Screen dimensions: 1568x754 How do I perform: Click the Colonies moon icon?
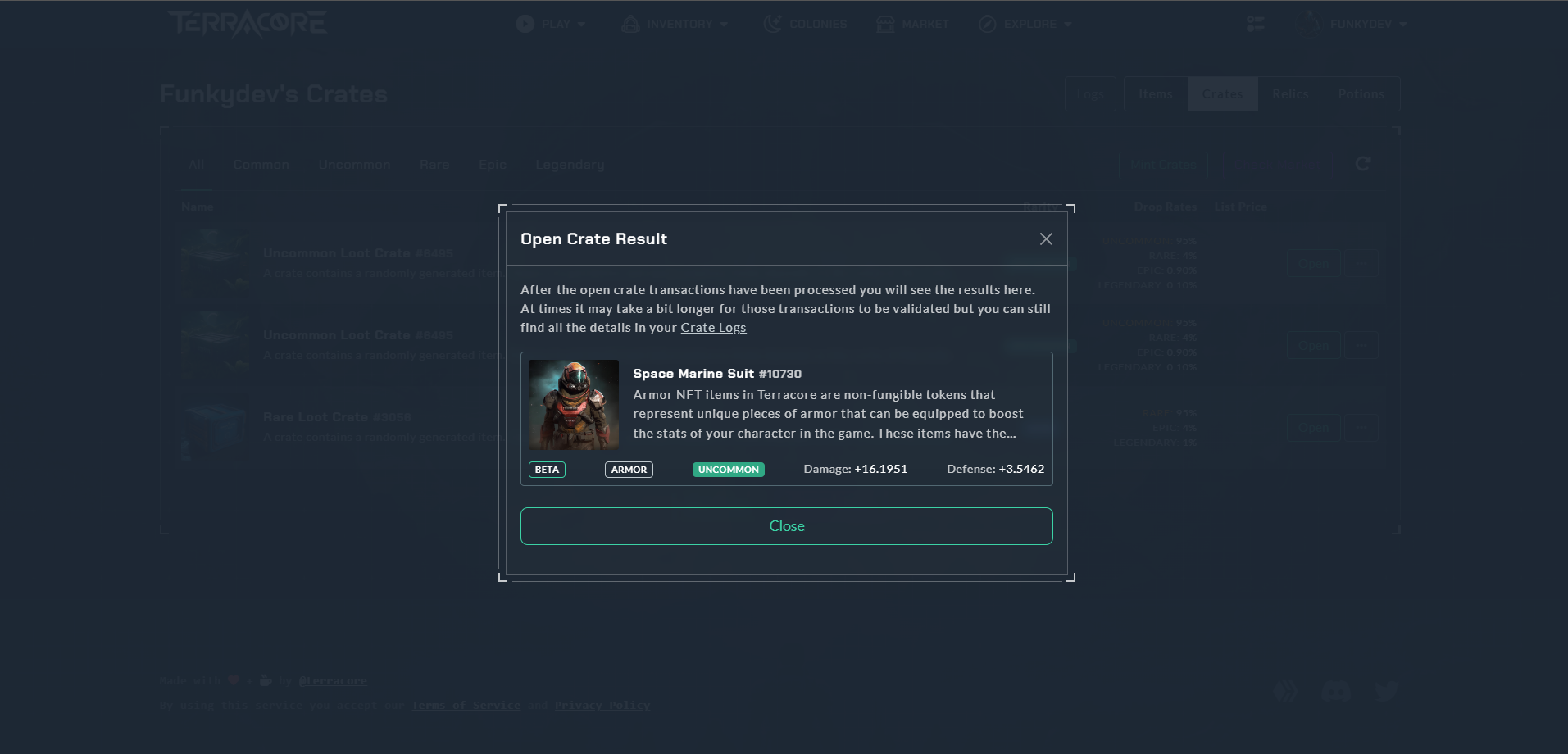(x=772, y=24)
